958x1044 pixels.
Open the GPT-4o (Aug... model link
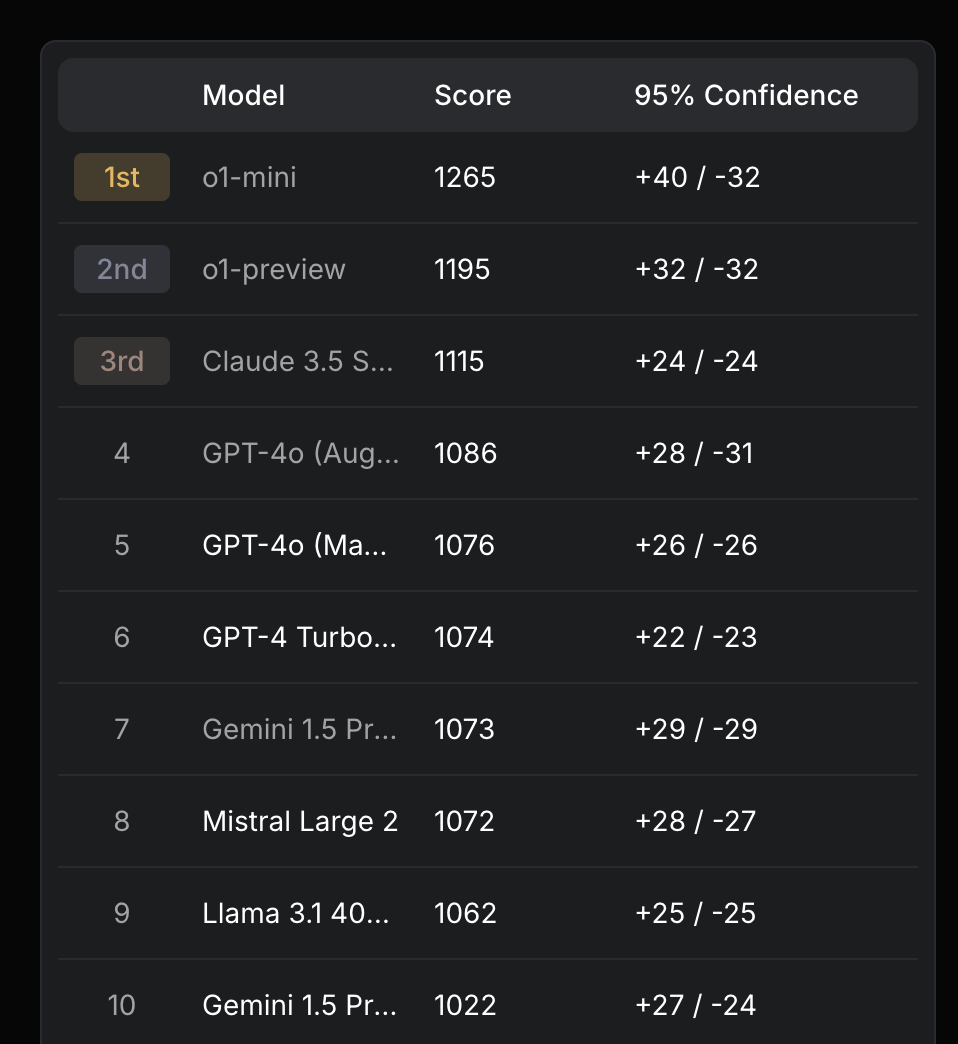coord(300,453)
